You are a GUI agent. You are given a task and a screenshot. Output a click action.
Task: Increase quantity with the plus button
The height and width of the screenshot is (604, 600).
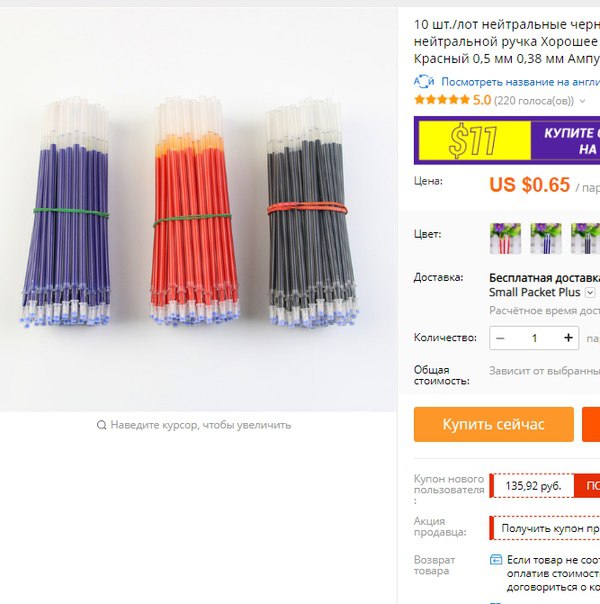tap(568, 338)
